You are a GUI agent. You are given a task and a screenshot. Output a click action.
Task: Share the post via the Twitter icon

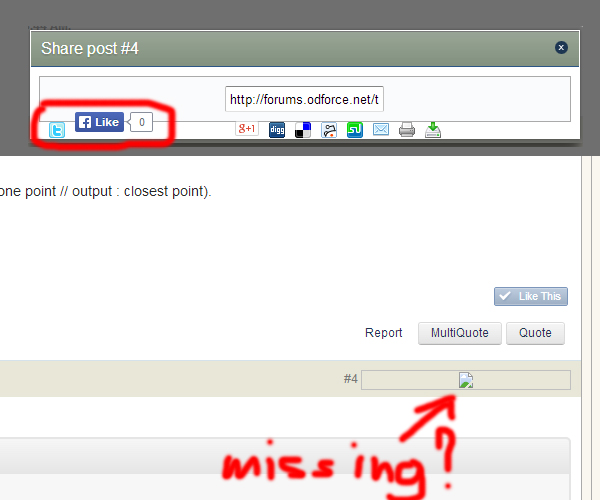57,130
